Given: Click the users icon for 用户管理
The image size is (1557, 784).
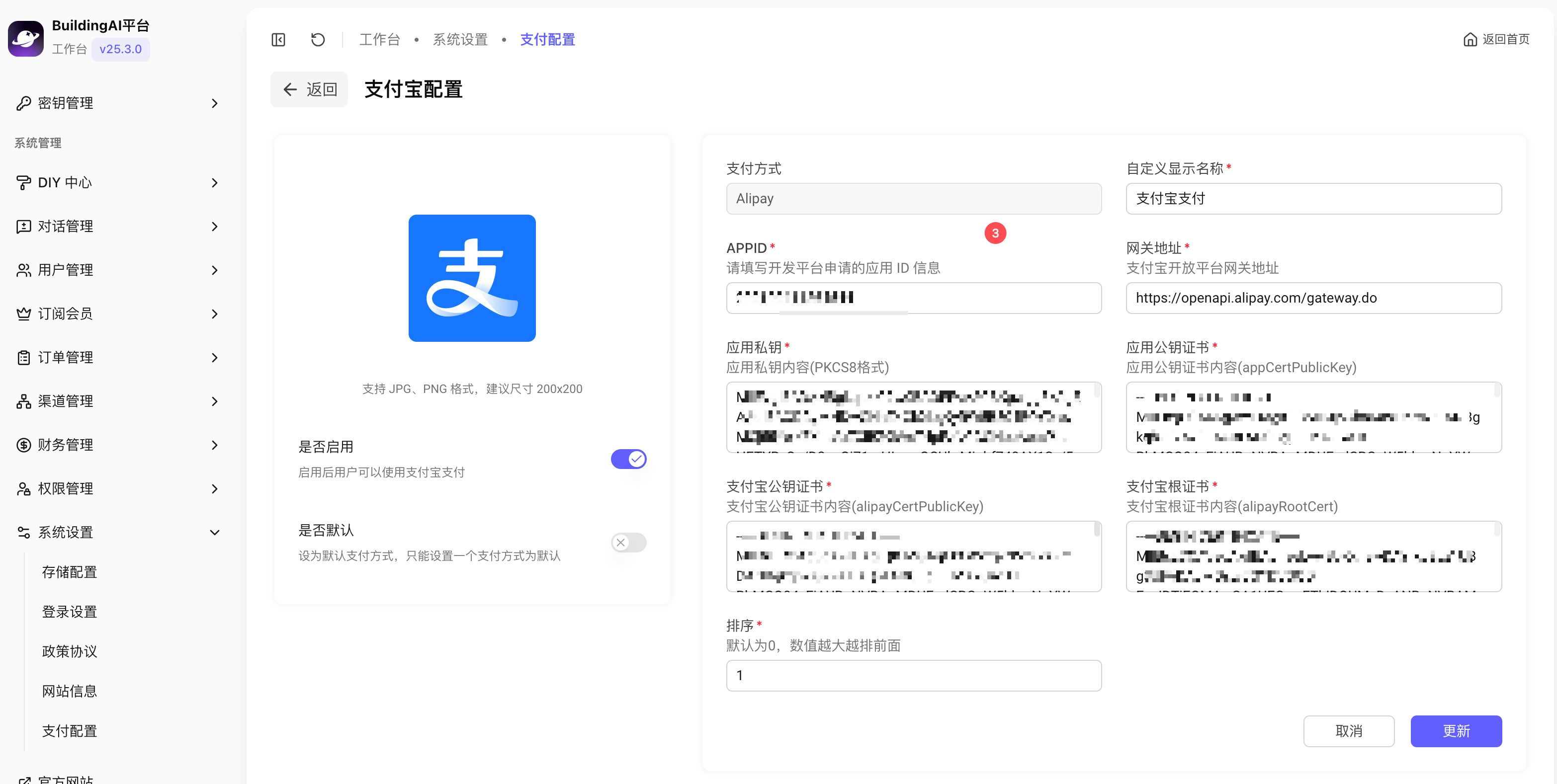Looking at the screenshot, I should point(23,270).
